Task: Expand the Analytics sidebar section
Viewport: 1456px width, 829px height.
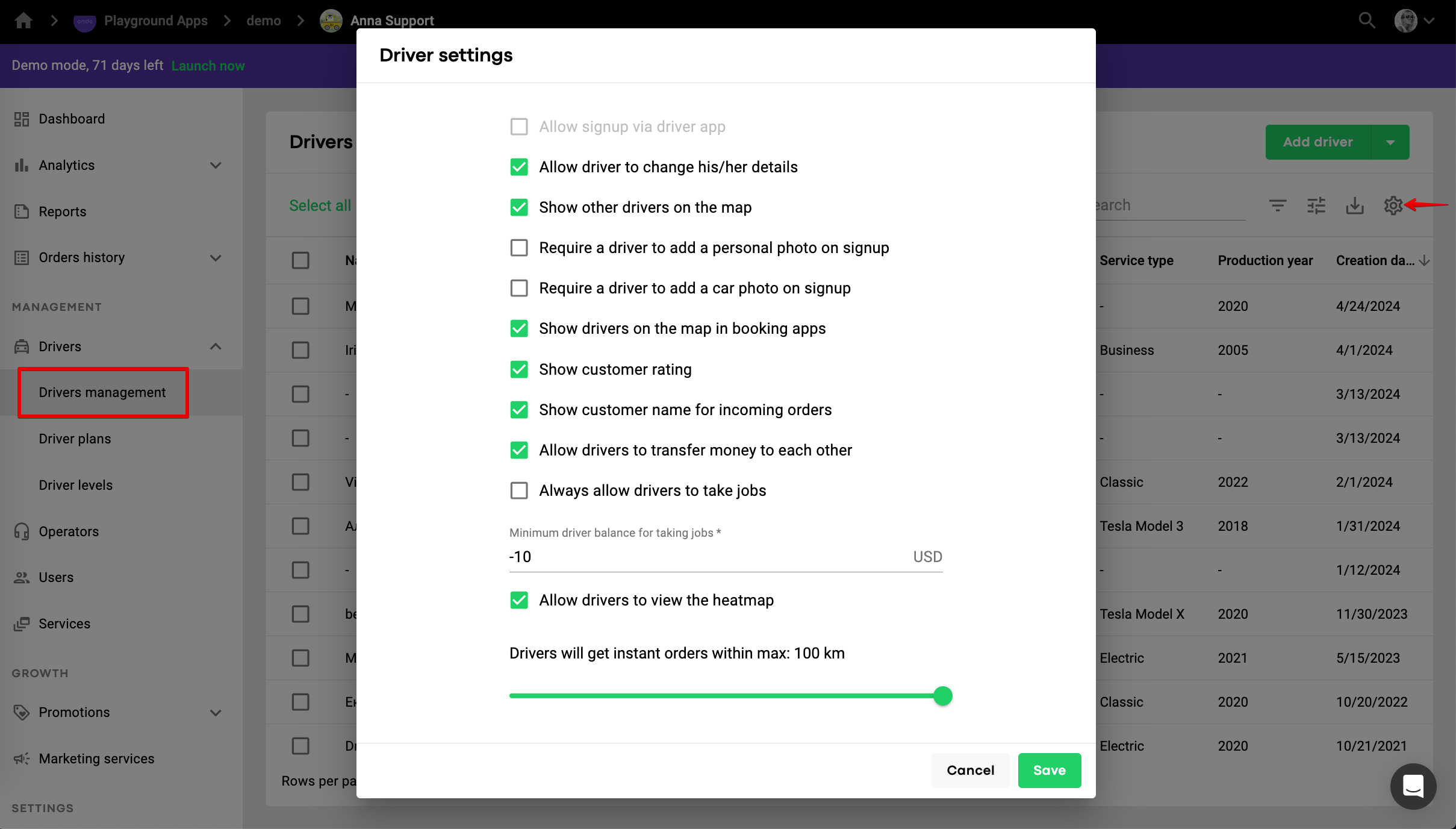Action: point(216,165)
